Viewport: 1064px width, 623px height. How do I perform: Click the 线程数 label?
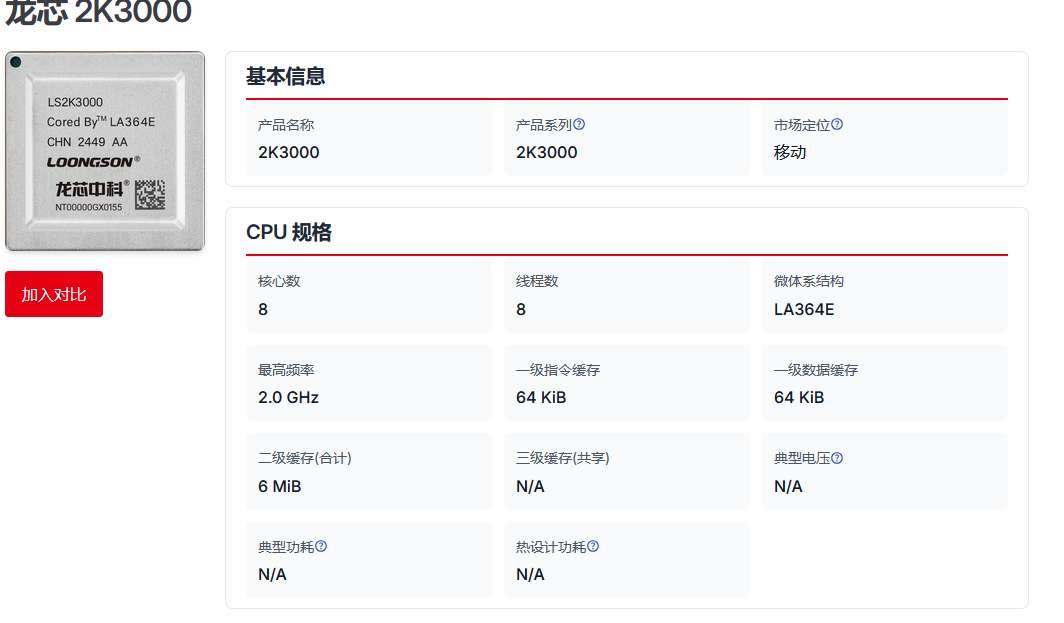pos(537,281)
